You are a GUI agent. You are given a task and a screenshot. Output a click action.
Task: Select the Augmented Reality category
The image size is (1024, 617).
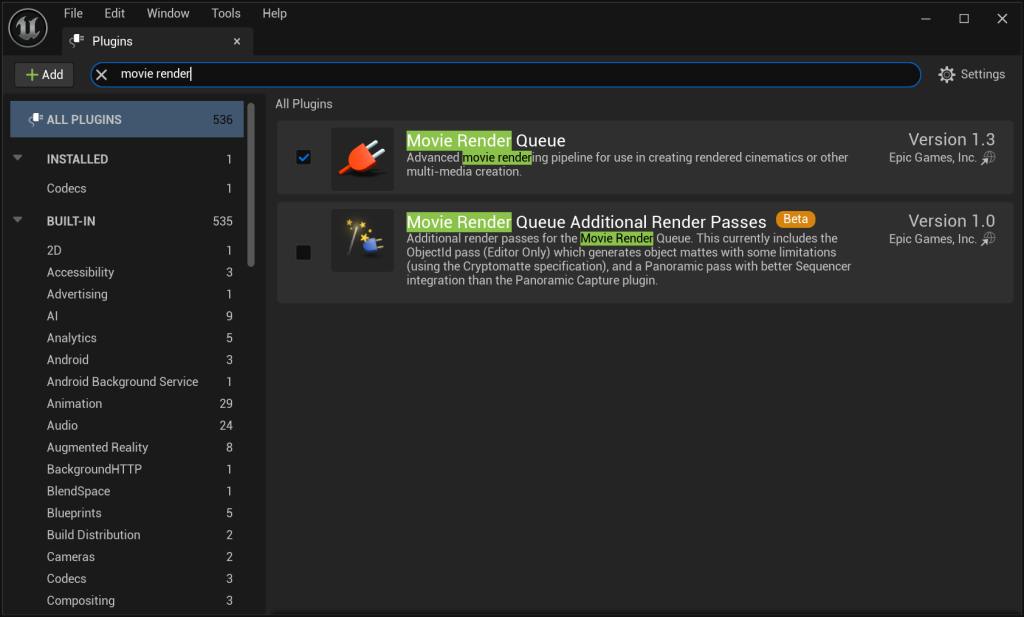pos(127,447)
